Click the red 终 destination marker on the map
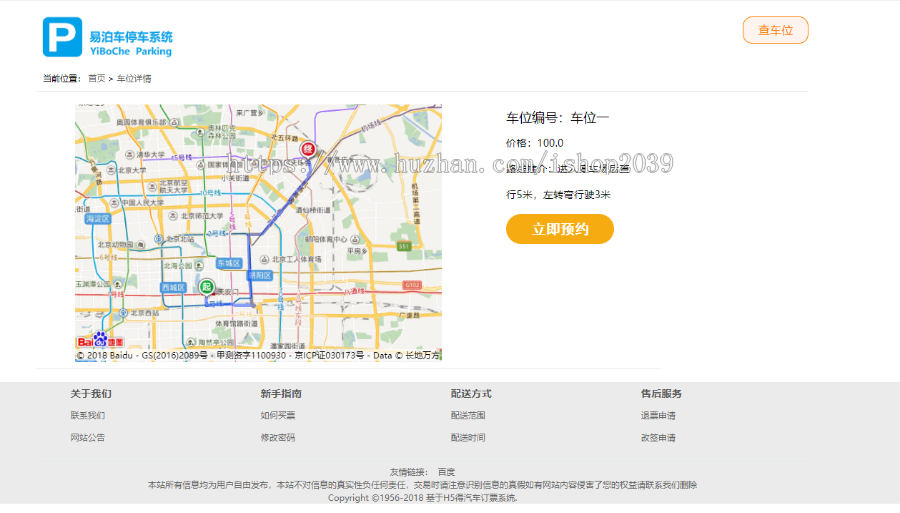Viewport: 900px width, 513px height. pos(308,149)
